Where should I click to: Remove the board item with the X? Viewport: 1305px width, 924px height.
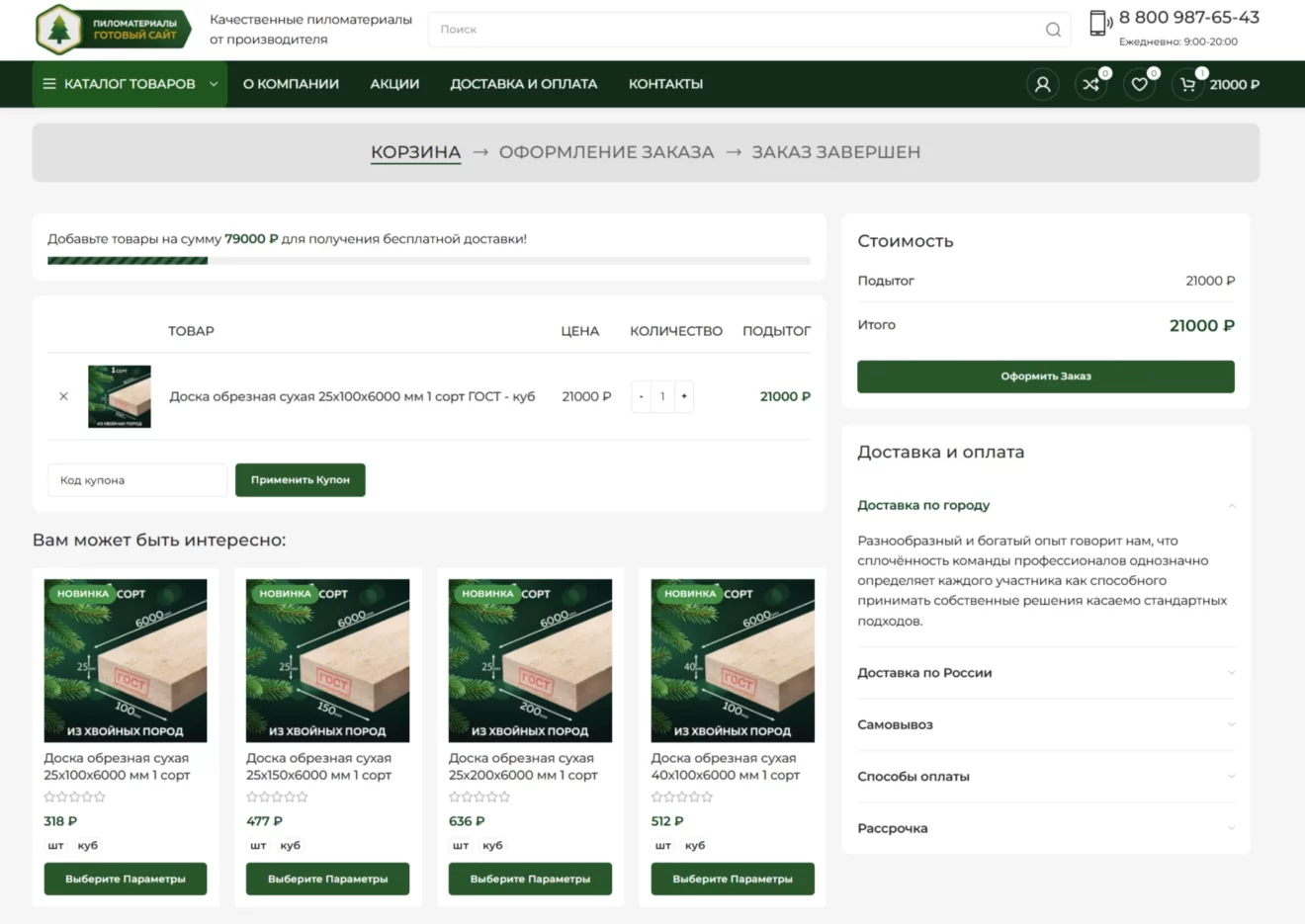click(x=63, y=396)
